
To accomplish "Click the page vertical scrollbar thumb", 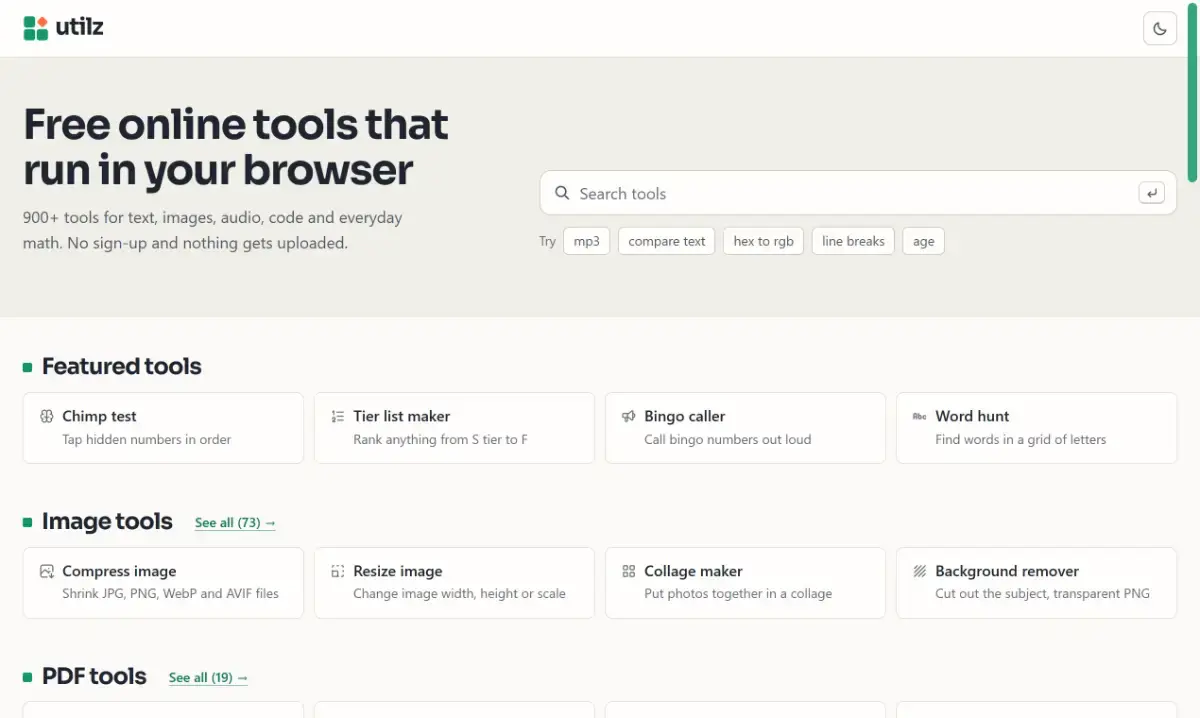I will coord(1192,92).
